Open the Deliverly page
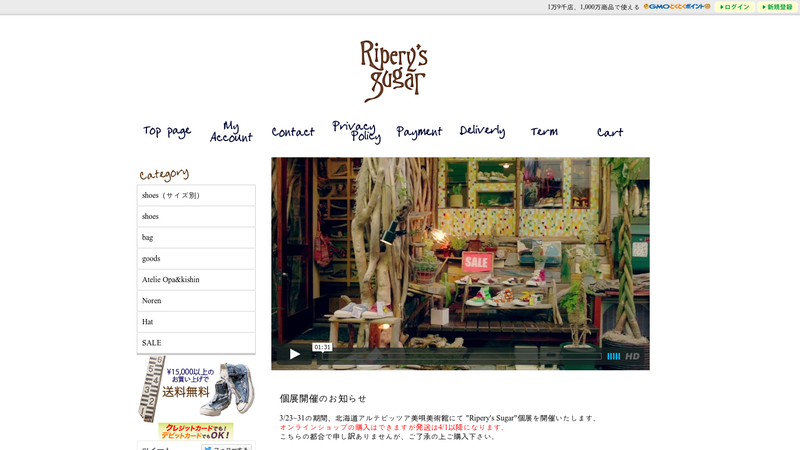The width and height of the screenshot is (800, 450). click(x=482, y=131)
